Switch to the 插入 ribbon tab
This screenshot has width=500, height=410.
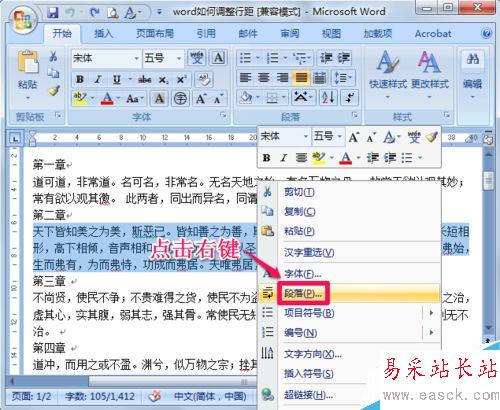103,33
